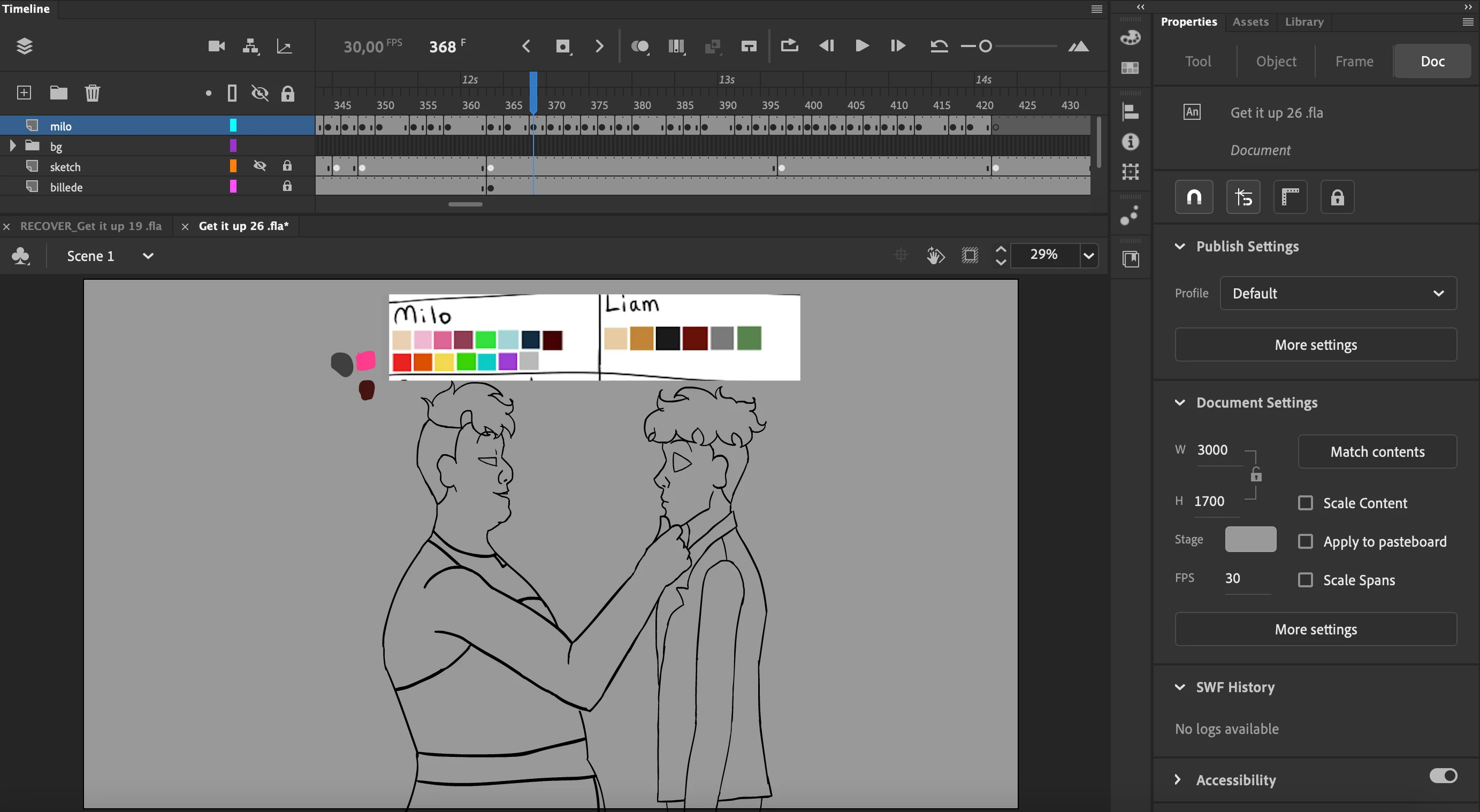The height and width of the screenshot is (812, 1480).
Task: Delete layer with the trash icon
Action: click(93, 93)
